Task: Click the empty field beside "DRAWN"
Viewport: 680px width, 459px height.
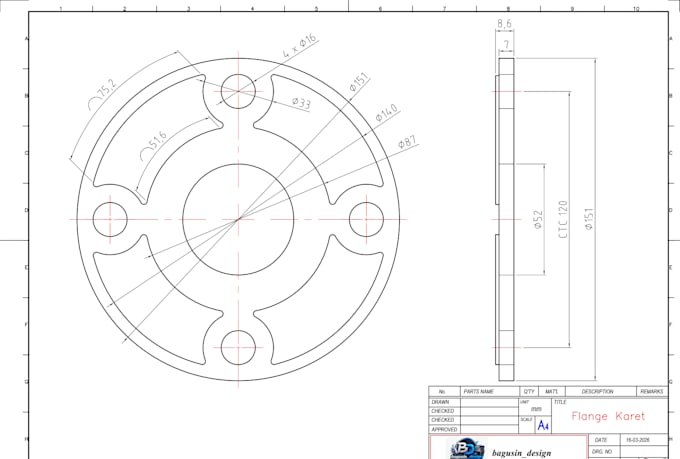Action: 490,402
